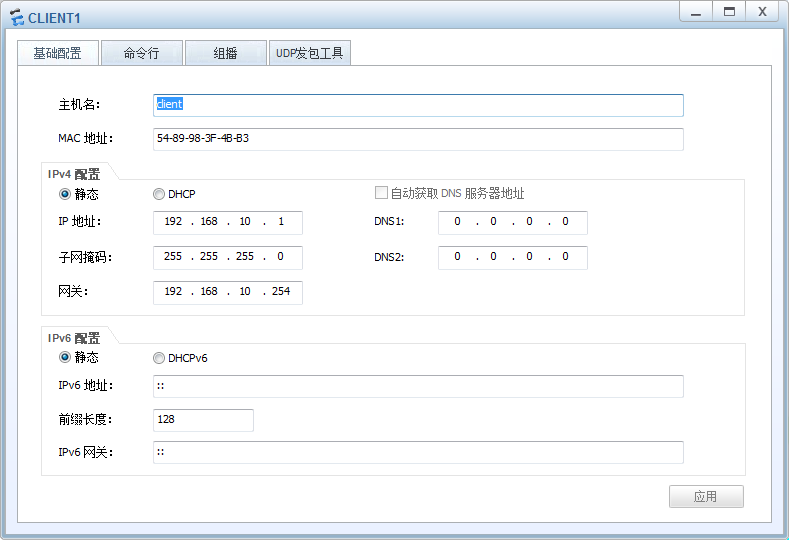Click the IP 地址 field 192.168.10.1

(x=228, y=222)
